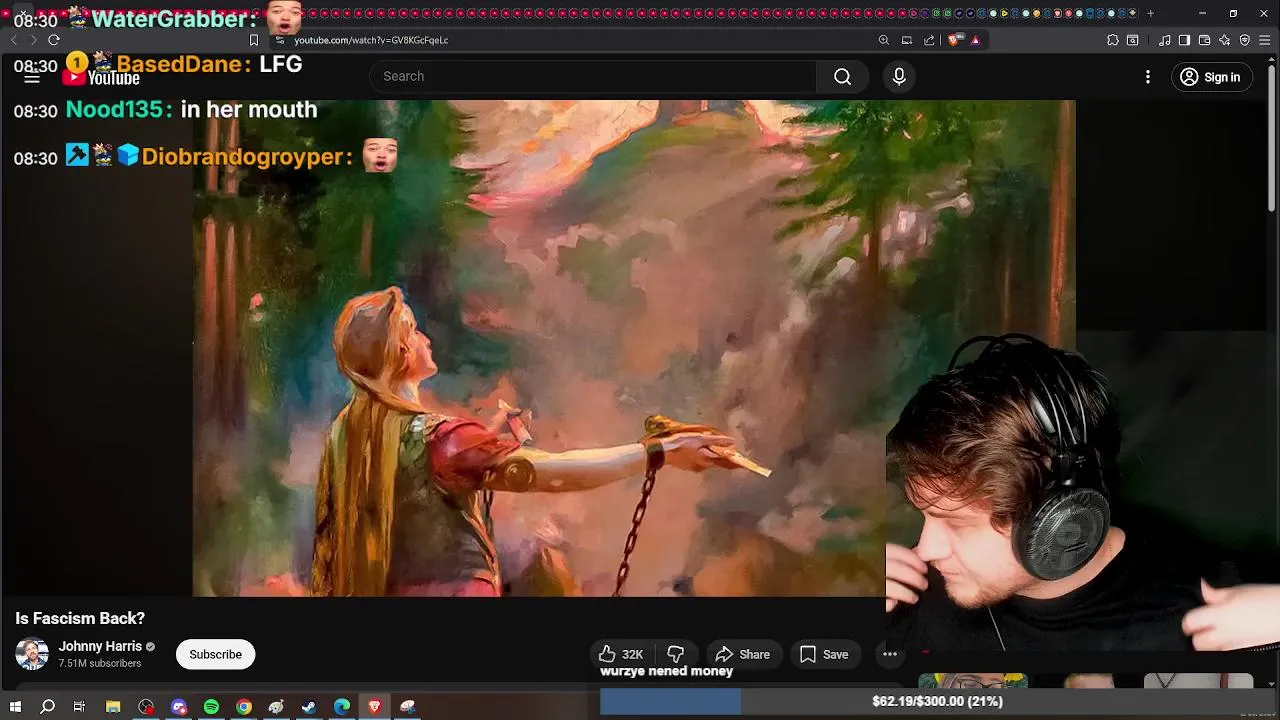The height and width of the screenshot is (720, 1280).
Task: Submit search with magnifier button
Action: [x=843, y=77]
